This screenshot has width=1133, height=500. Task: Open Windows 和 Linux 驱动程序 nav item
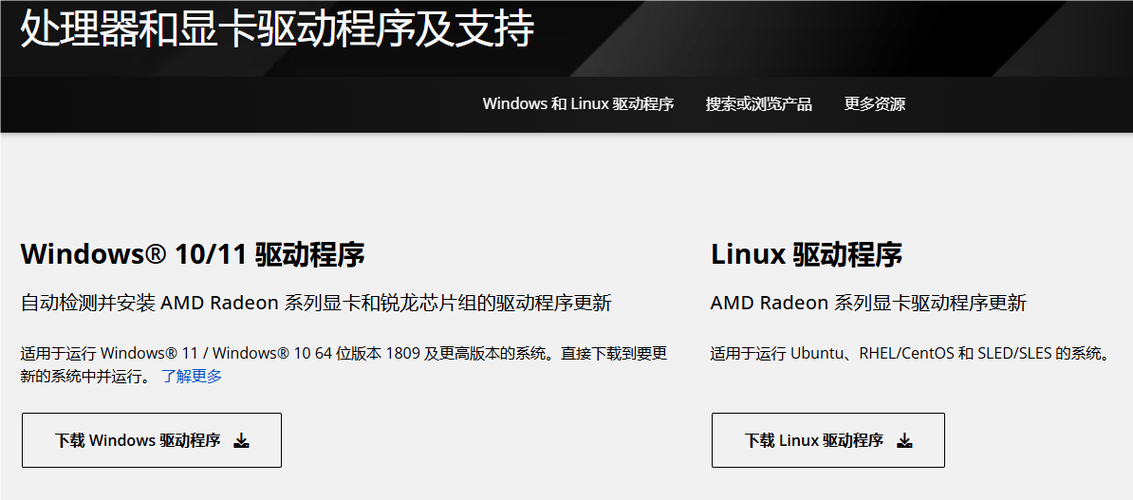tap(578, 104)
